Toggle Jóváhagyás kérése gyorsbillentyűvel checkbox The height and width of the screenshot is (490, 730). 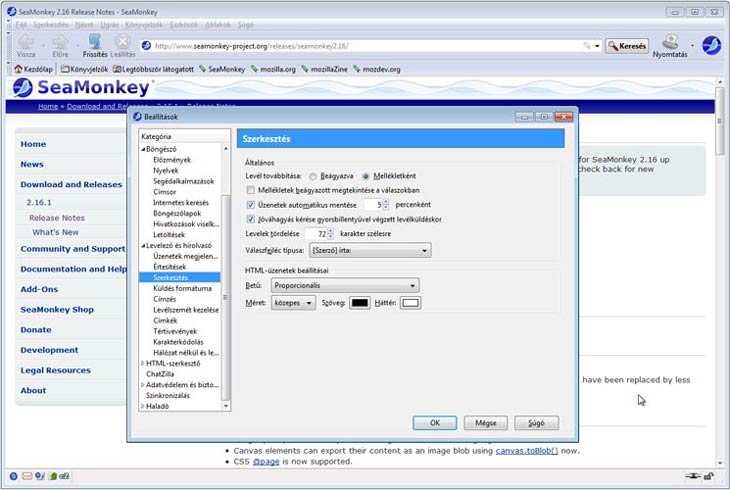point(250,219)
